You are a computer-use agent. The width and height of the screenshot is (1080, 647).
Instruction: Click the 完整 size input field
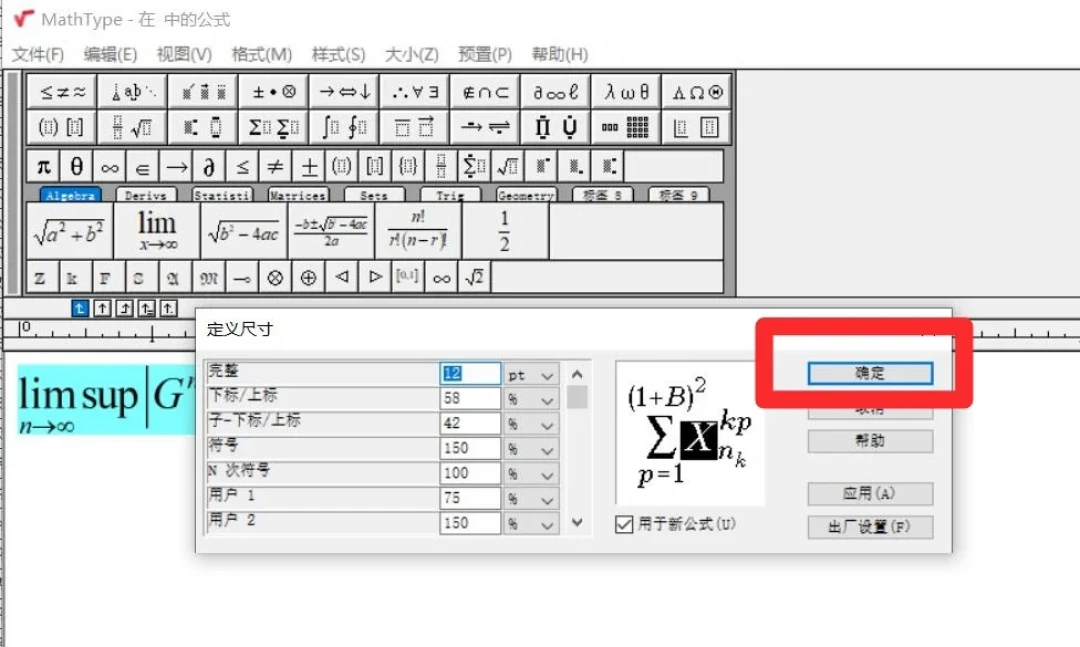470,373
